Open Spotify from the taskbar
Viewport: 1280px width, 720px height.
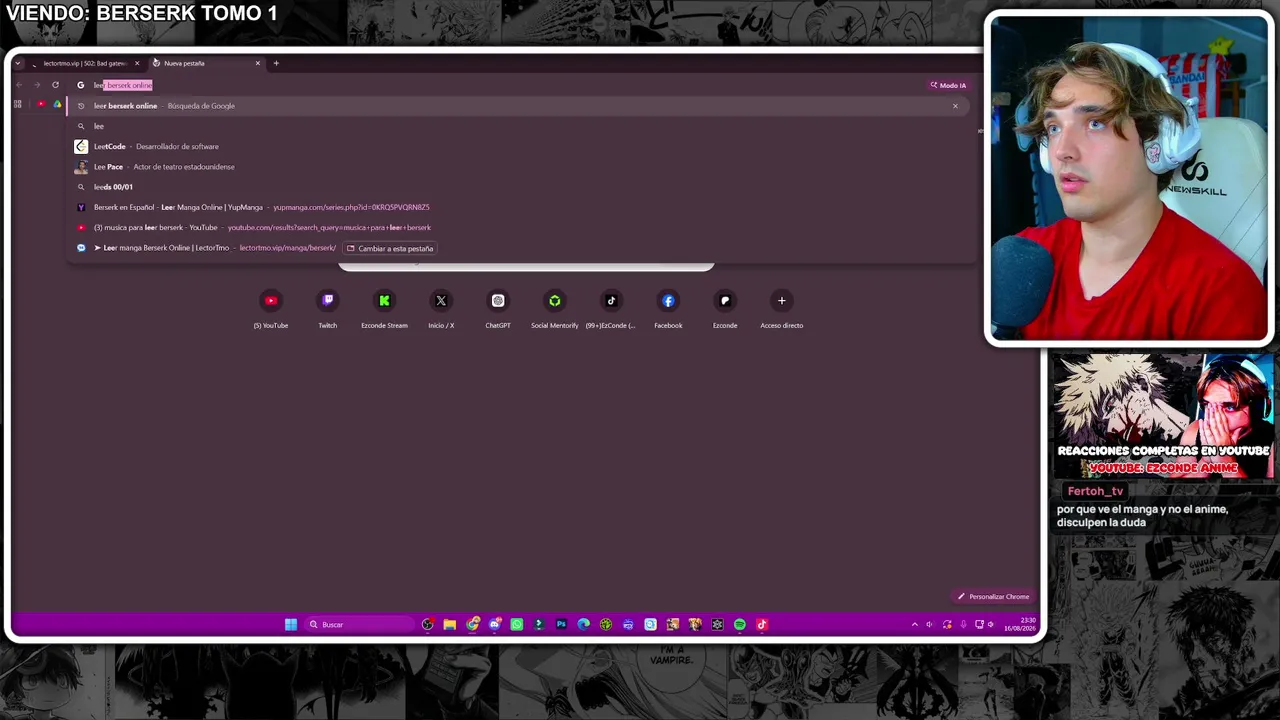pyautogui.click(x=740, y=625)
